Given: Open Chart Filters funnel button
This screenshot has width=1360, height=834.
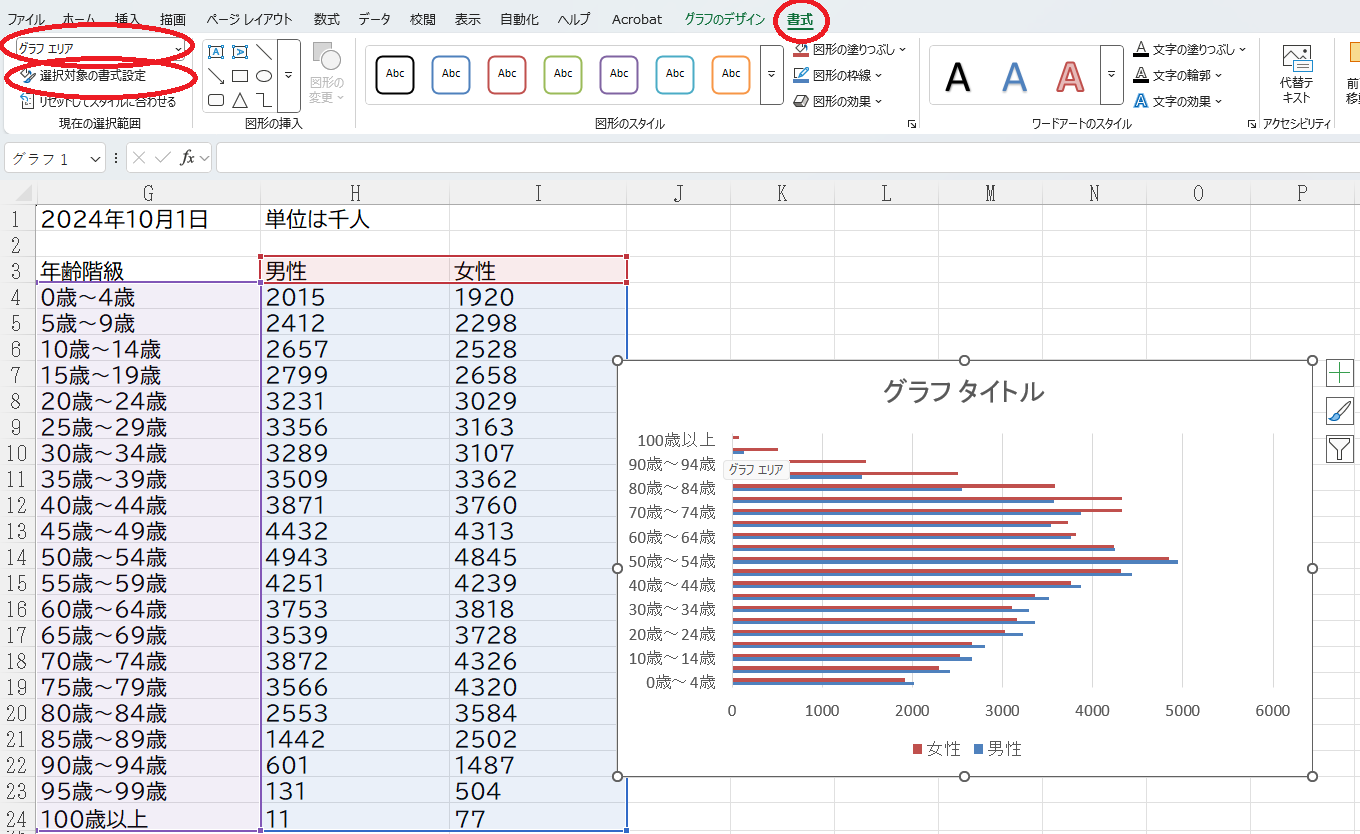Looking at the screenshot, I should coord(1340,449).
